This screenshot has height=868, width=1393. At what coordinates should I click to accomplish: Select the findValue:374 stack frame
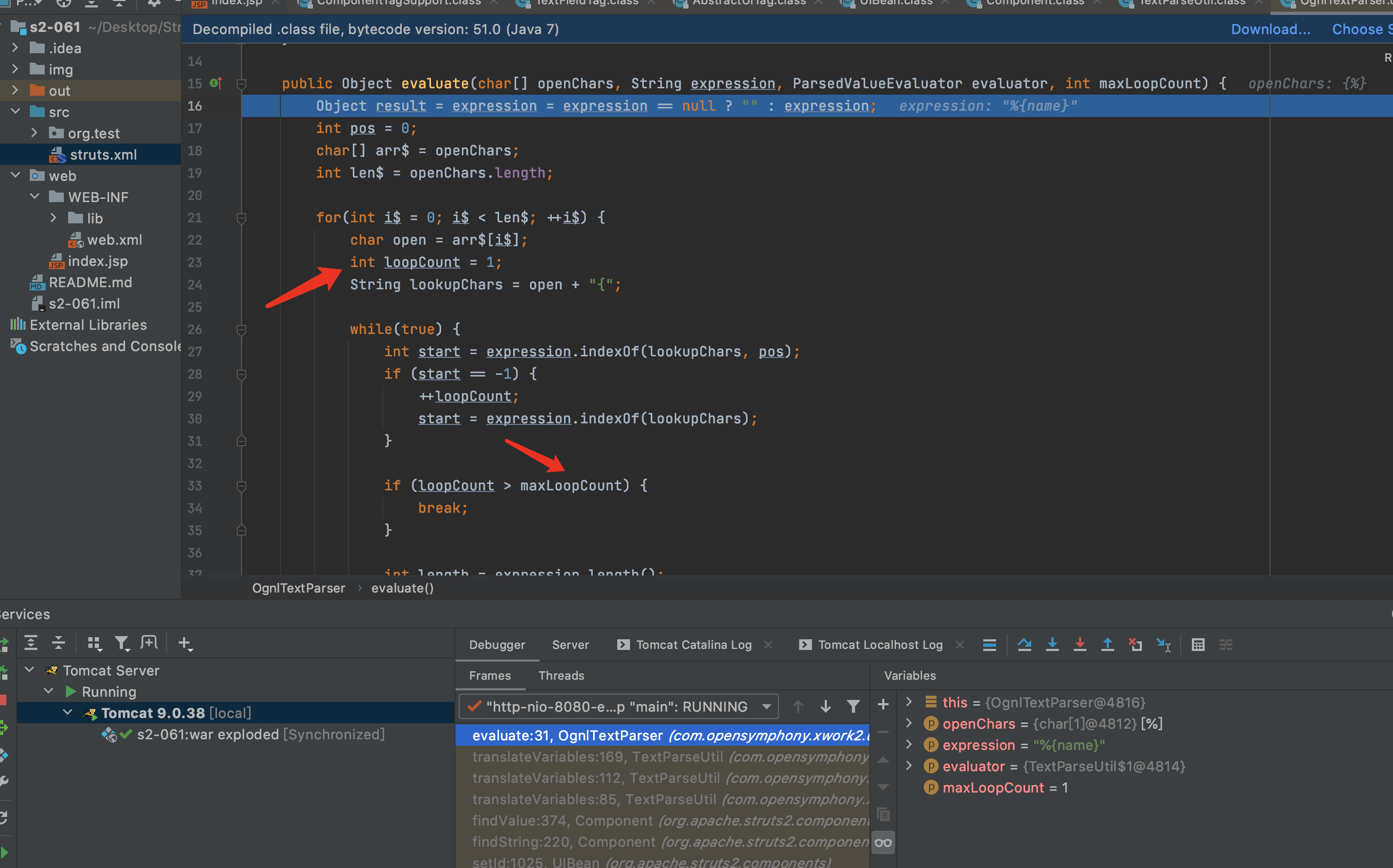[662, 820]
